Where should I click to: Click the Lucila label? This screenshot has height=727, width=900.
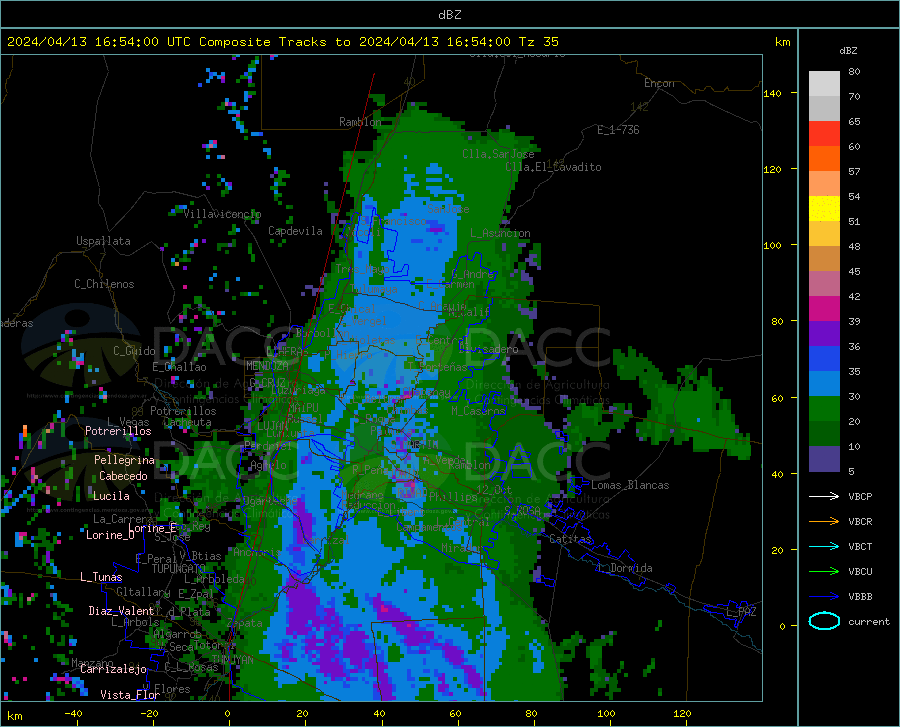[x=111, y=496]
